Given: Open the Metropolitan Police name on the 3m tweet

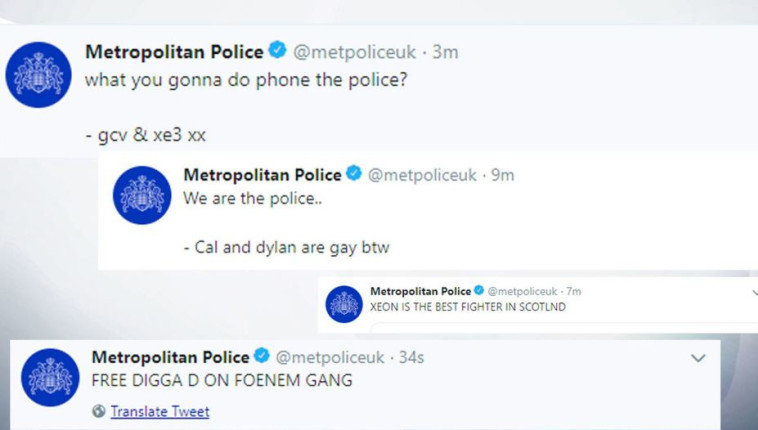Looking at the screenshot, I should (x=174, y=51).
